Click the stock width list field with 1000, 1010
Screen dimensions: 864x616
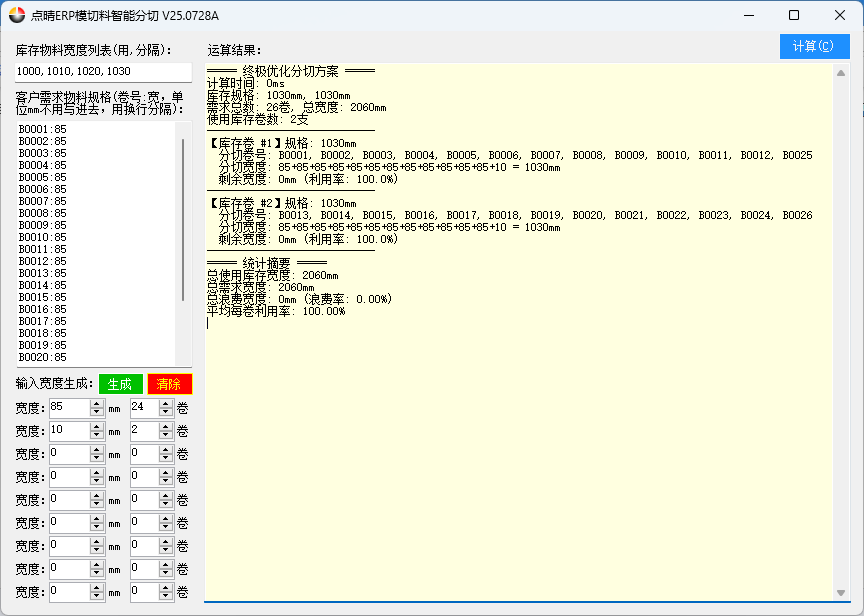103,72
